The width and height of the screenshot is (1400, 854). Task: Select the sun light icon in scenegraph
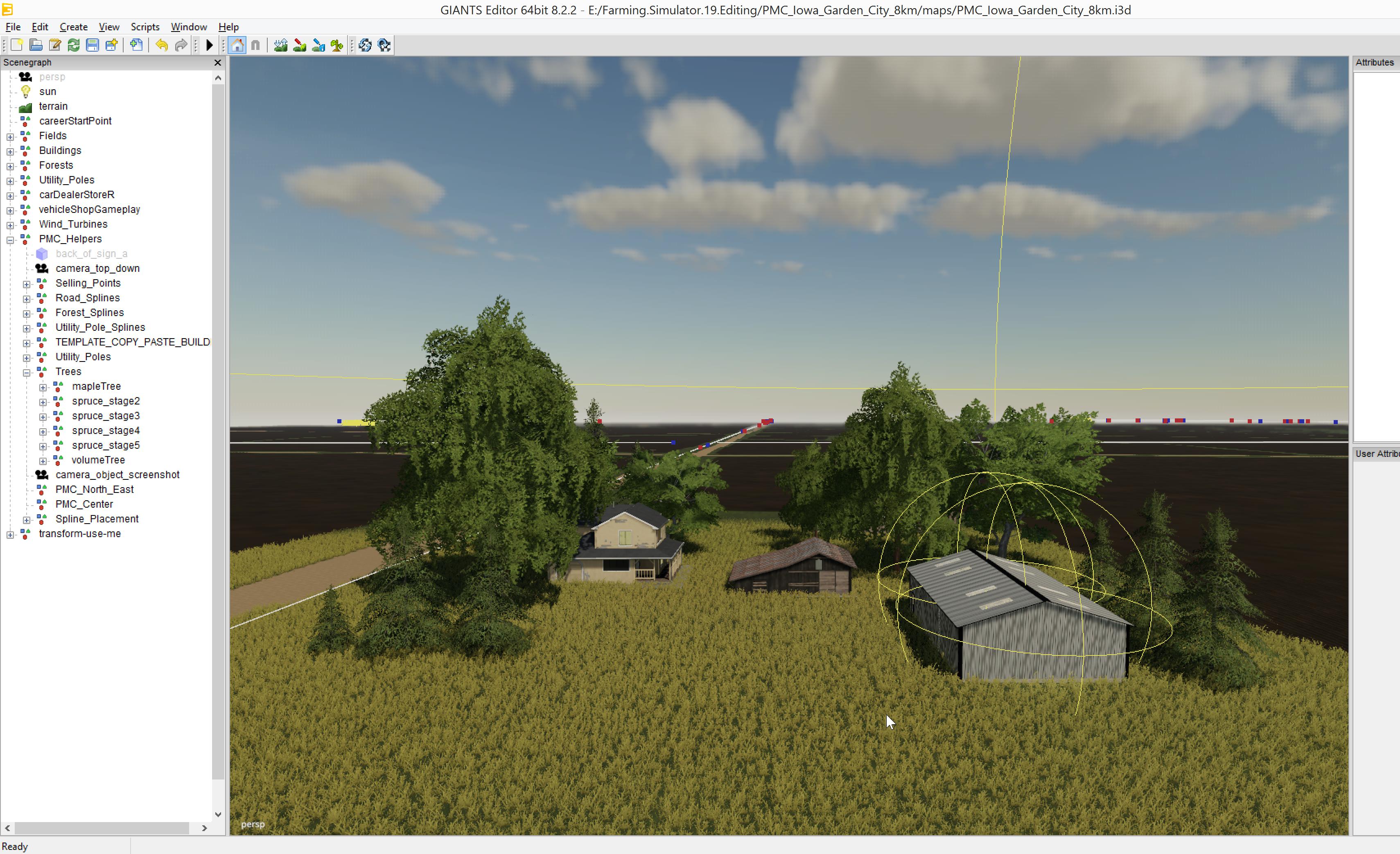pyautogui.click(x=25, y=91)
